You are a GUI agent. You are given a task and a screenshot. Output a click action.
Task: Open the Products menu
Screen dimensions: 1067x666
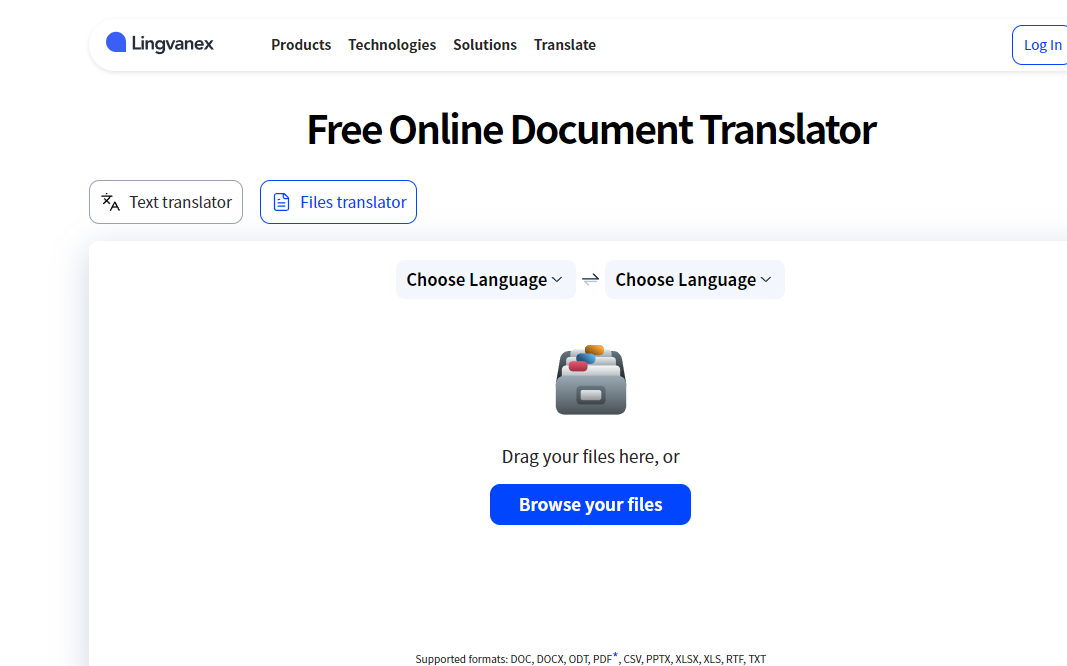click(301, 45)
